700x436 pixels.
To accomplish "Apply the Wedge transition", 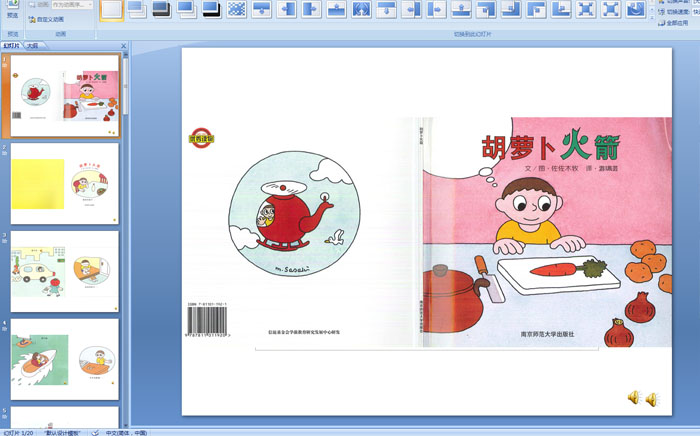I will (362, 9).
